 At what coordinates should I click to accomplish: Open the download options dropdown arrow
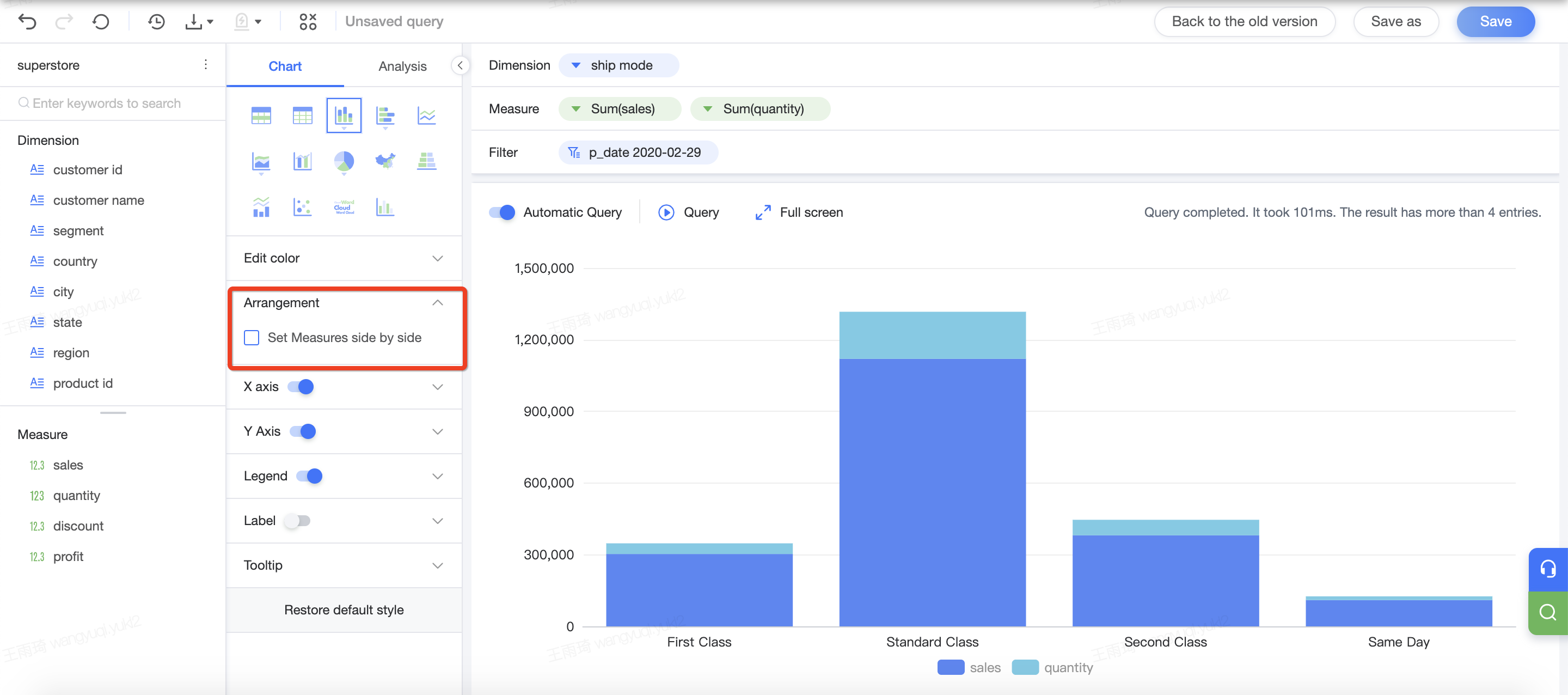(211, 22)
